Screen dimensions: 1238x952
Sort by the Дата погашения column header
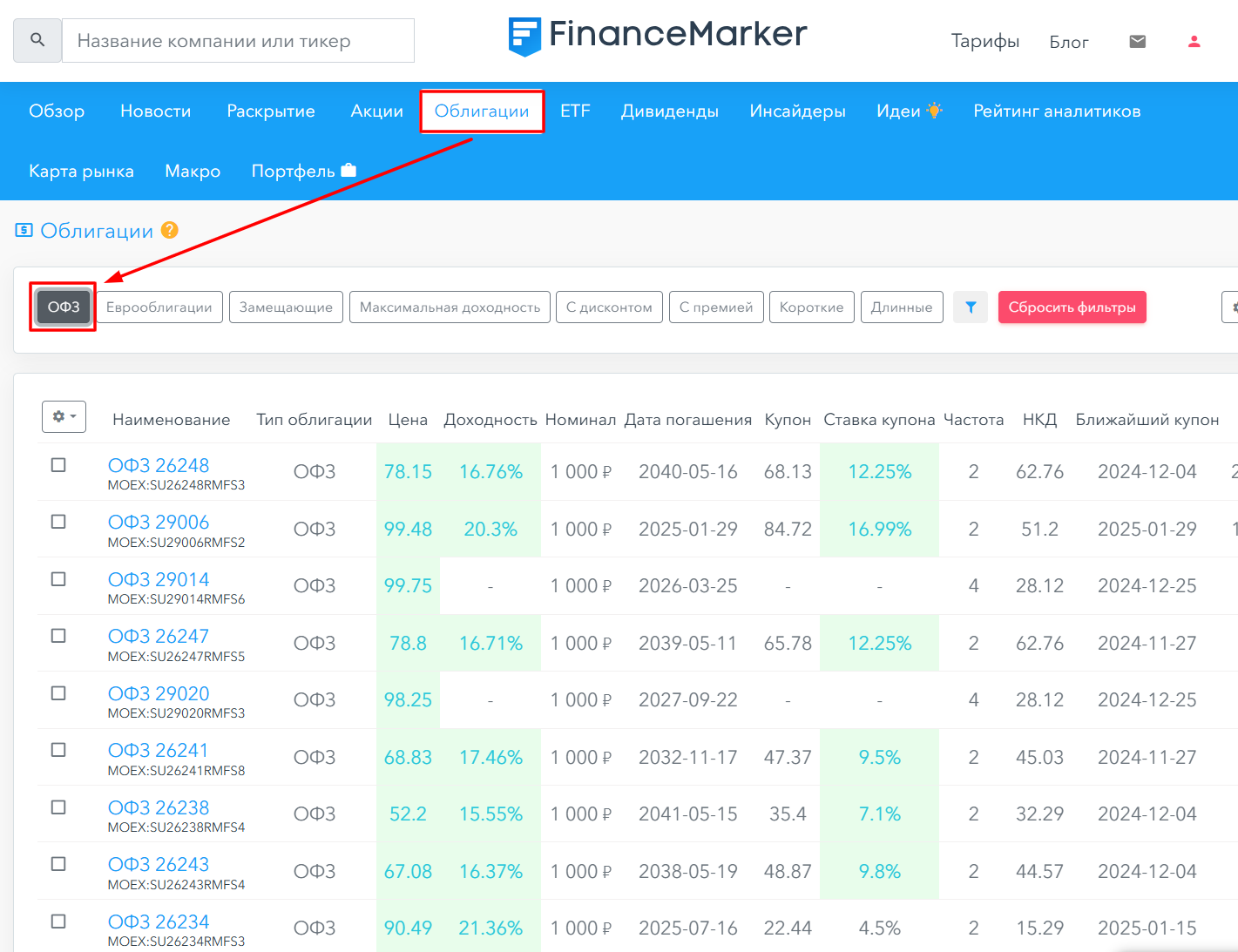point(687,420)
